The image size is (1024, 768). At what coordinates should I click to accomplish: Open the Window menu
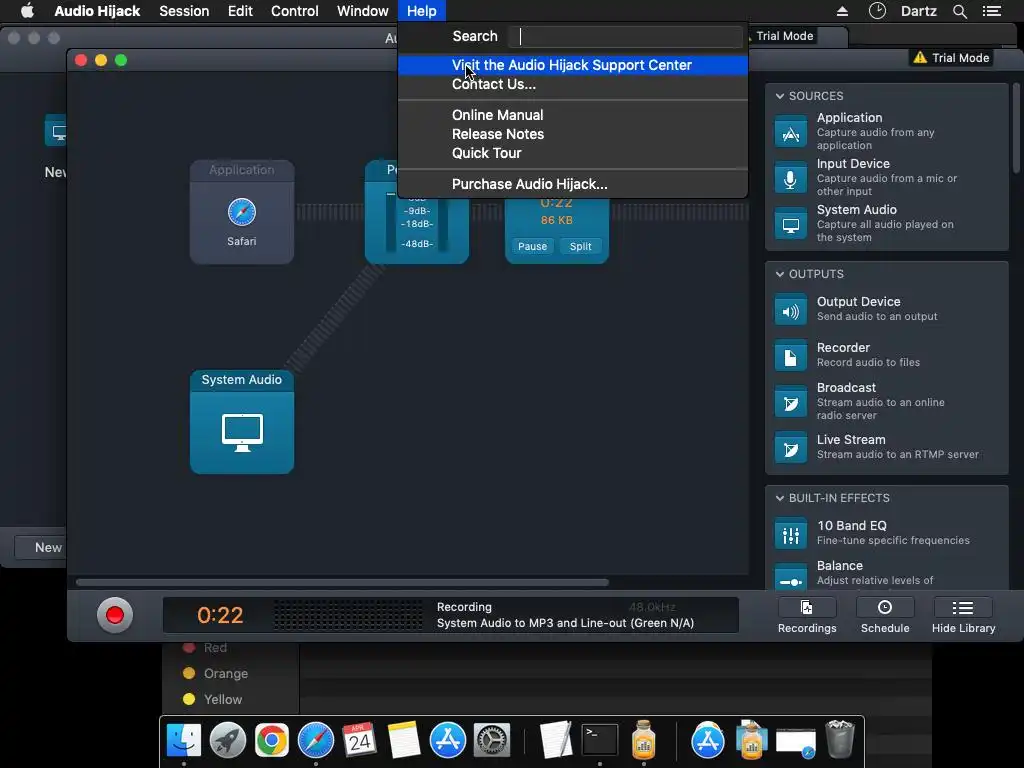point(362,11)
